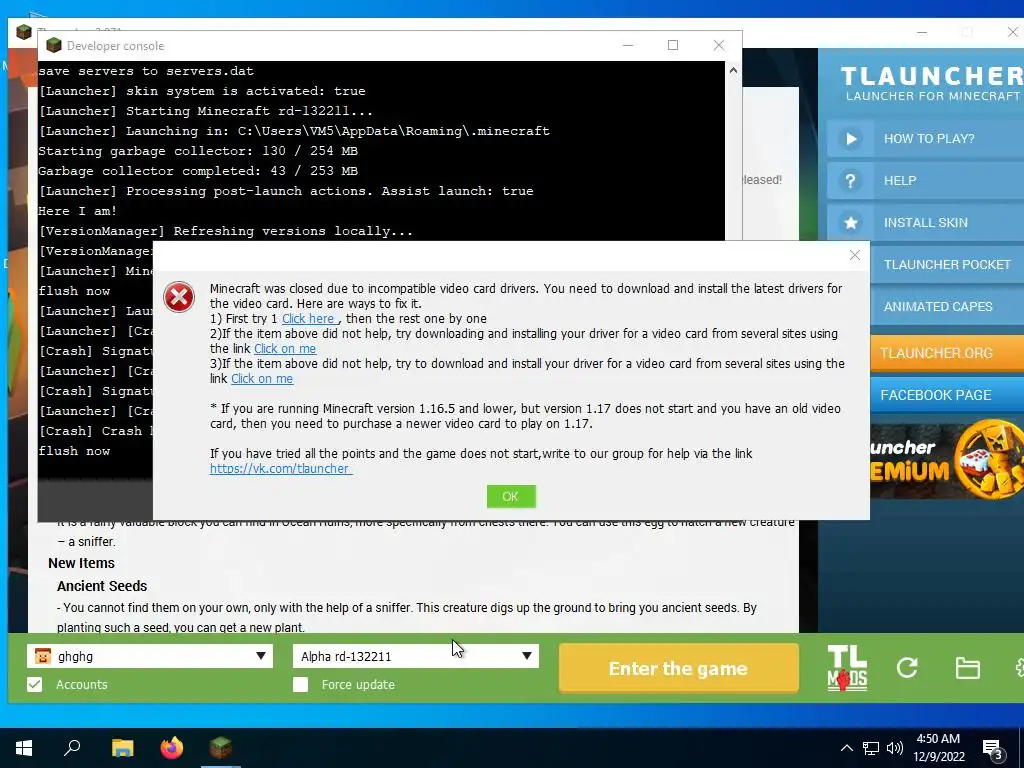Click the TLauncher window title grass block icon
This screenshot has width=1024, height=768.
pyautogui.click(x=24, y=31)
